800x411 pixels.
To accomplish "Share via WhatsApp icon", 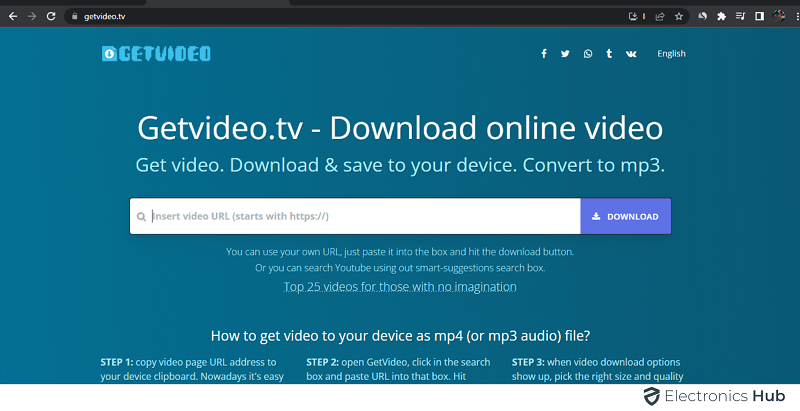I will (x=588, y=54).
